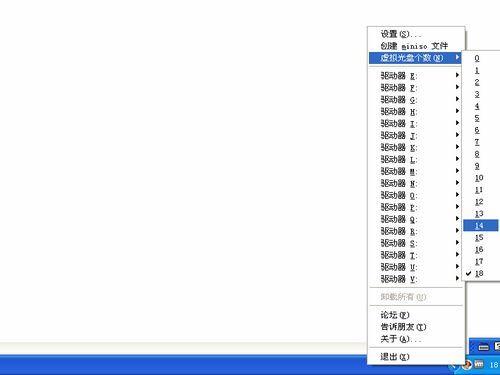This screenshot has height=375, width=500.
Task: Expand the 驱动器 F: submenu arrow
Action: (x=458, y=87)
